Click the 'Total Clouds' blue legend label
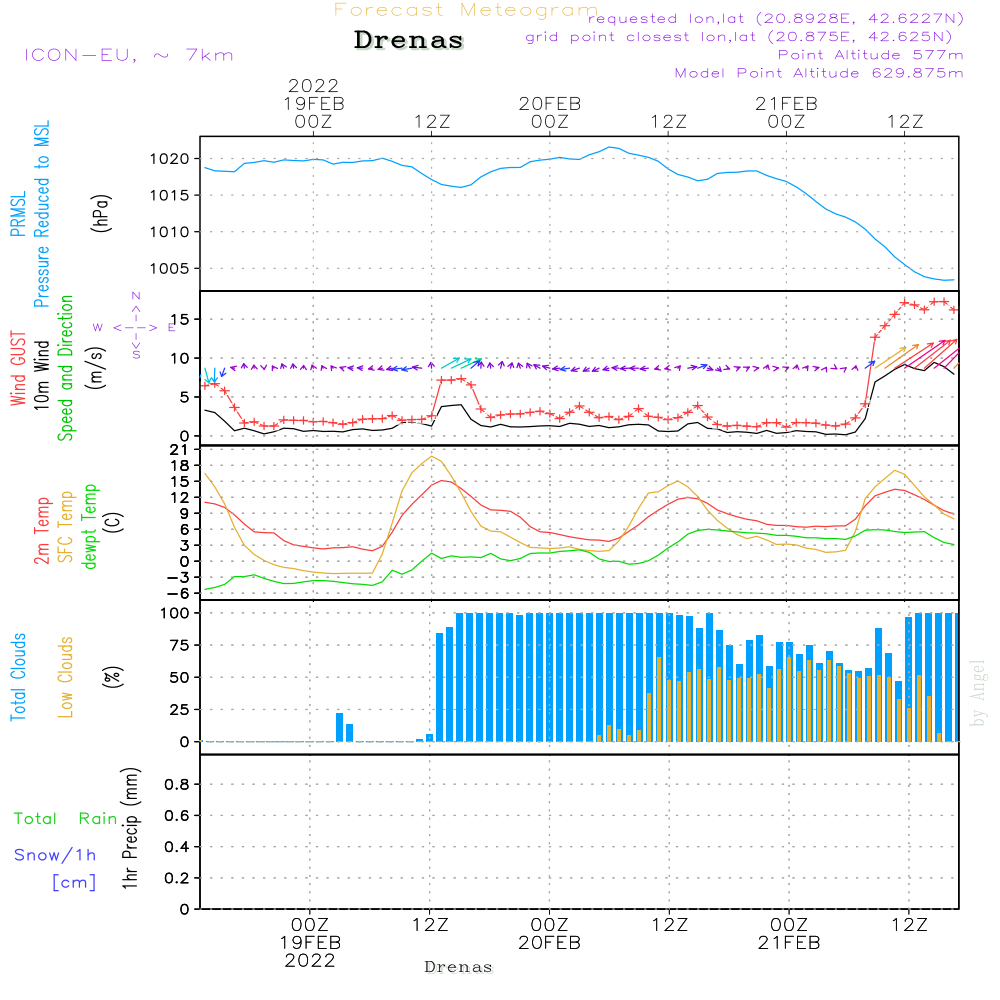Screen dimensions: 1000x1000 [18, 677]
